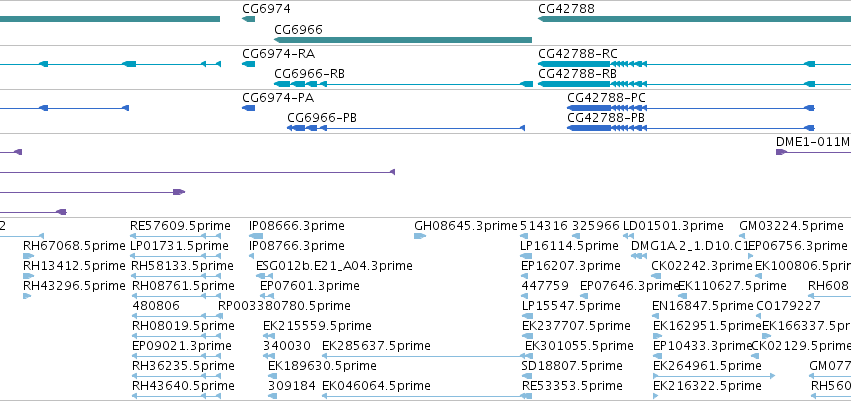
Task: Open EK301055.5prime EST label
Action: click(x=579, y=346)
